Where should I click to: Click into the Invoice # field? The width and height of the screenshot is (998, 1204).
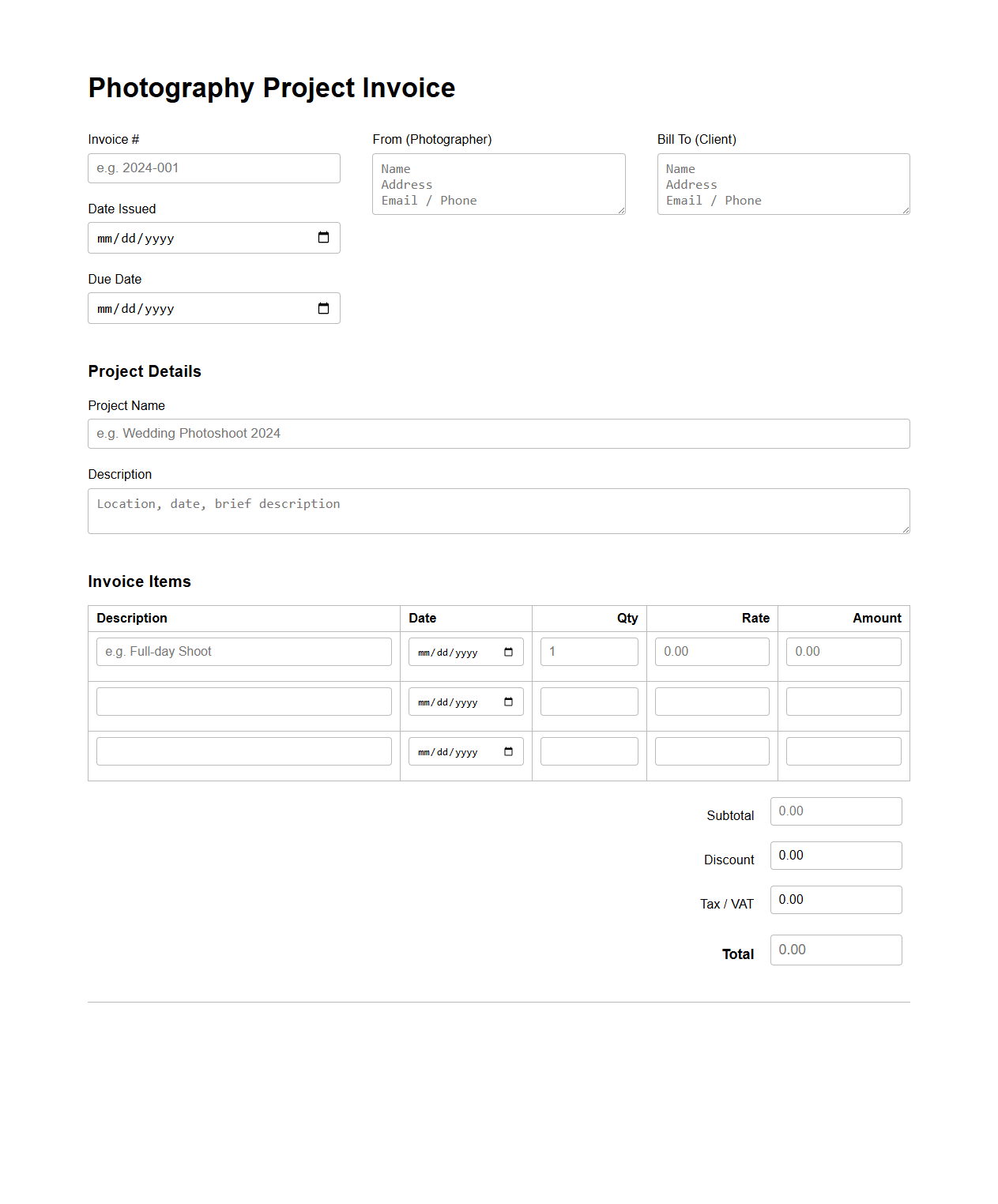tap(213, 167)
